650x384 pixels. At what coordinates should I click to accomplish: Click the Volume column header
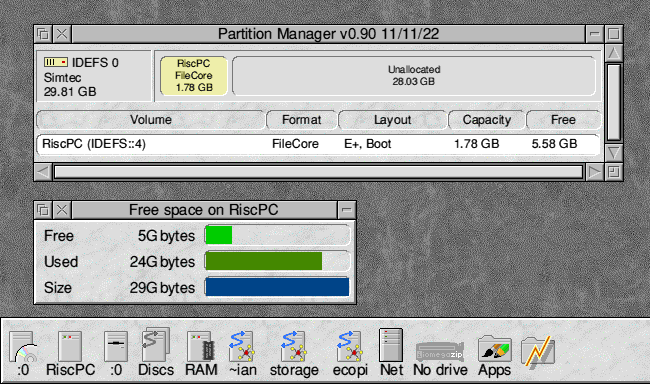coord(150,120)
